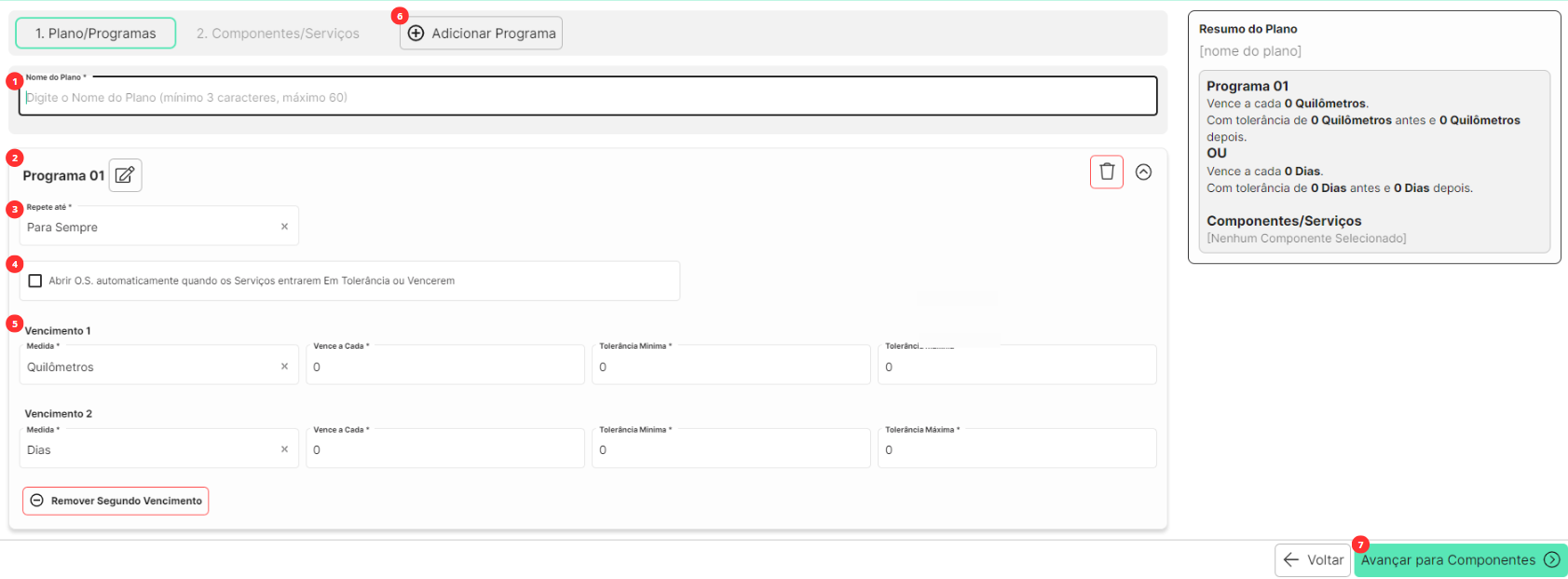
Task: Click Vencimento 2 Tolerância Mínima field
Action: (x=731, y=448)
